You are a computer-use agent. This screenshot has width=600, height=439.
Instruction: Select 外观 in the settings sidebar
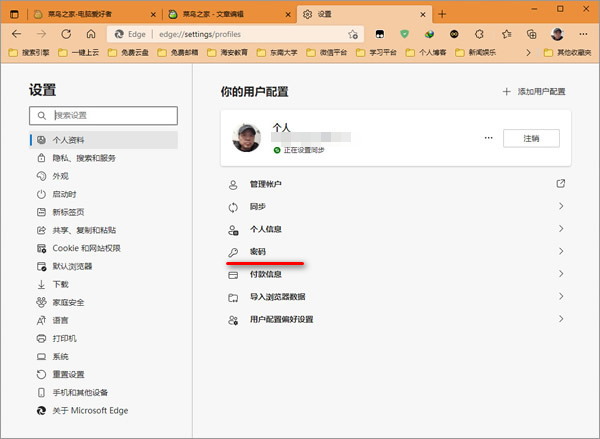pyautogui.click(x=60, y=176)
